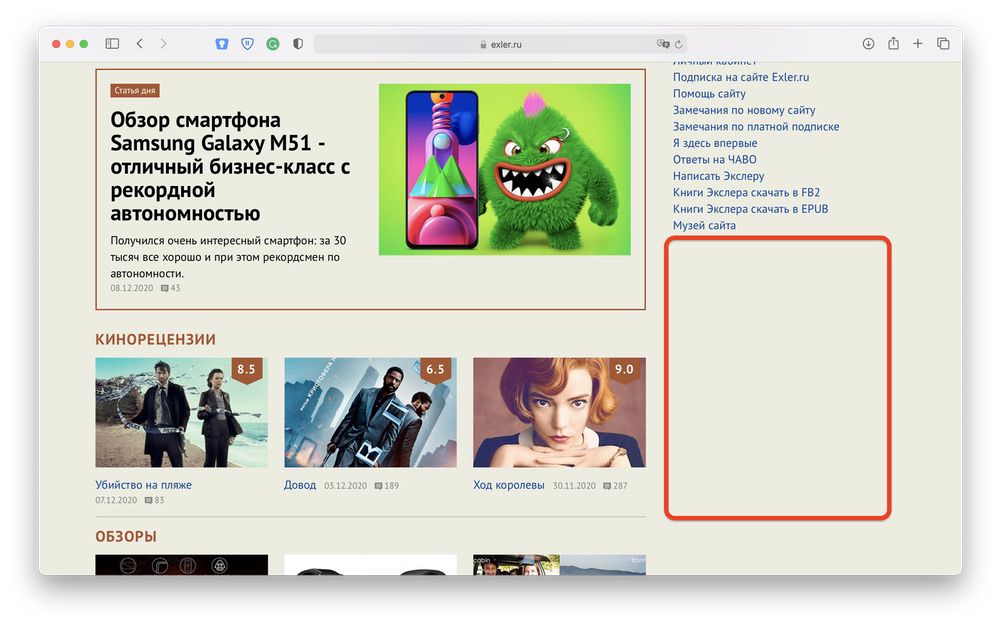Open the 'Убийство на пляже' title link
The width and height of the screenshot is (1000, 626).
[143, 484]
